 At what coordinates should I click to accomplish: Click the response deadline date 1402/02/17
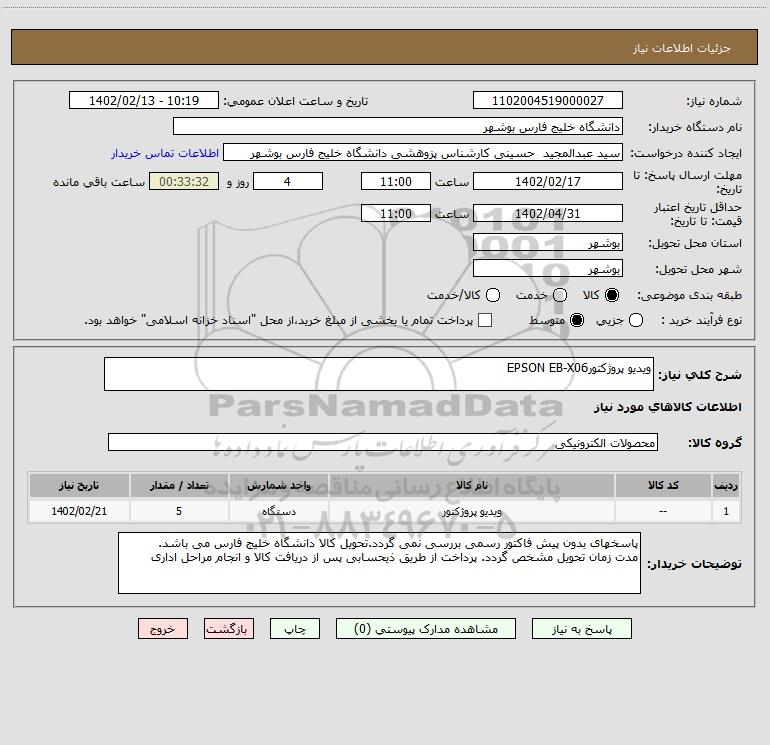548,181
